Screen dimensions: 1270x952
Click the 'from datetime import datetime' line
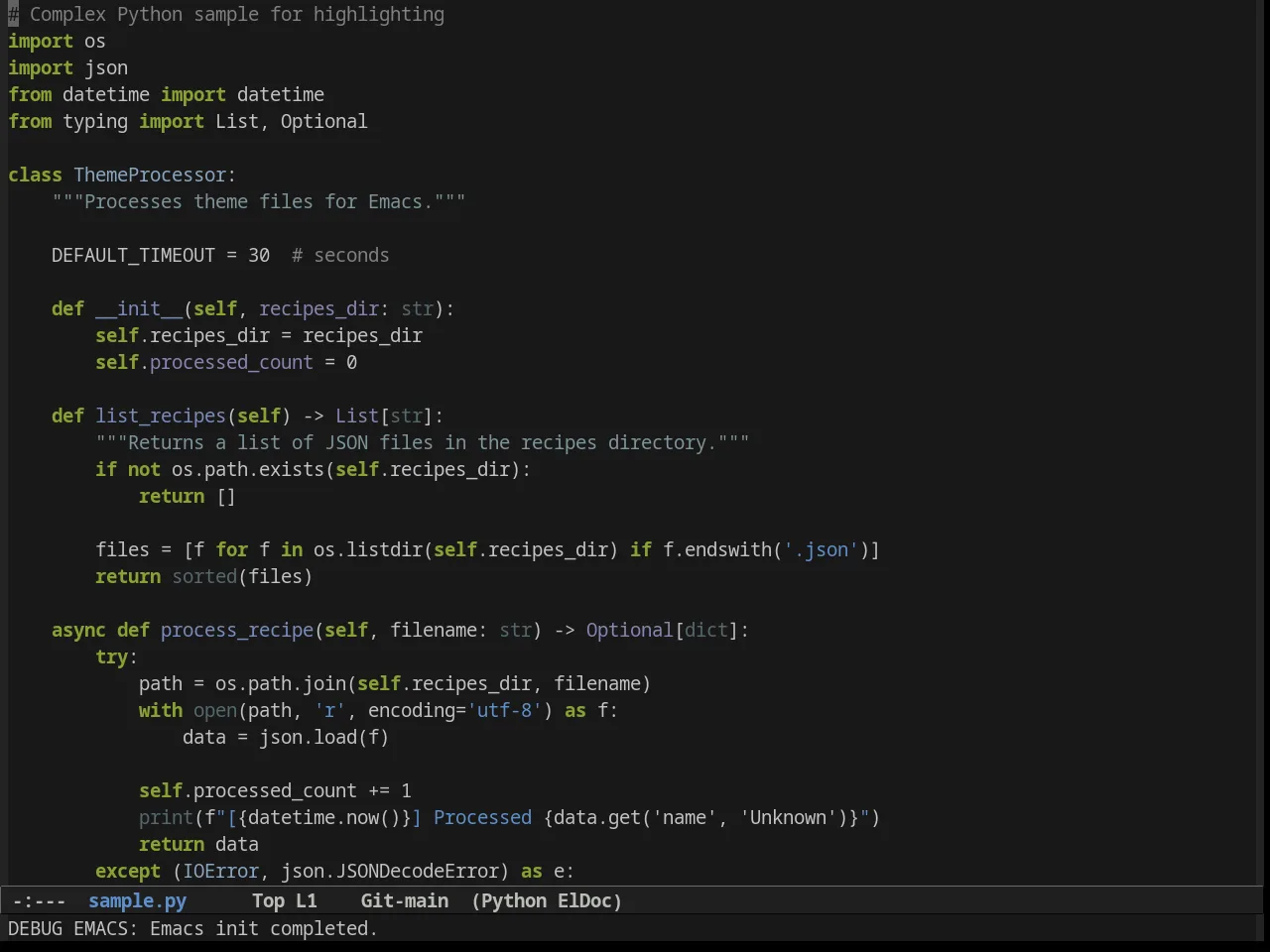[166, 94]
